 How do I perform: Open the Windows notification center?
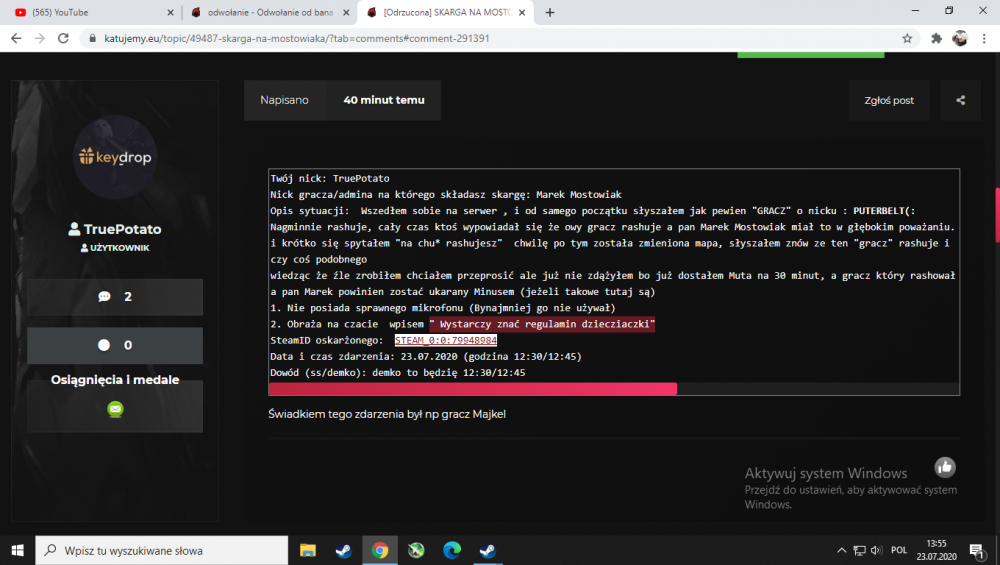[976, 551]
